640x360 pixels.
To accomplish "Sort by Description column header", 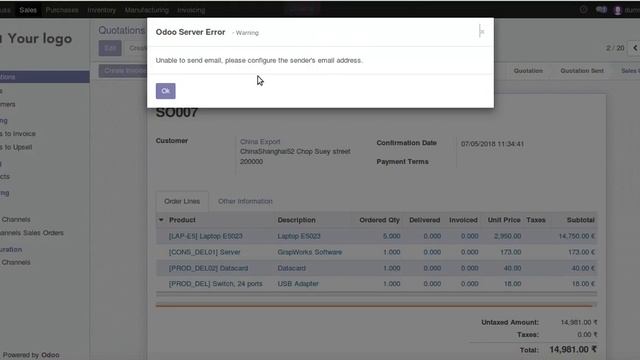I will click(296, 220).
